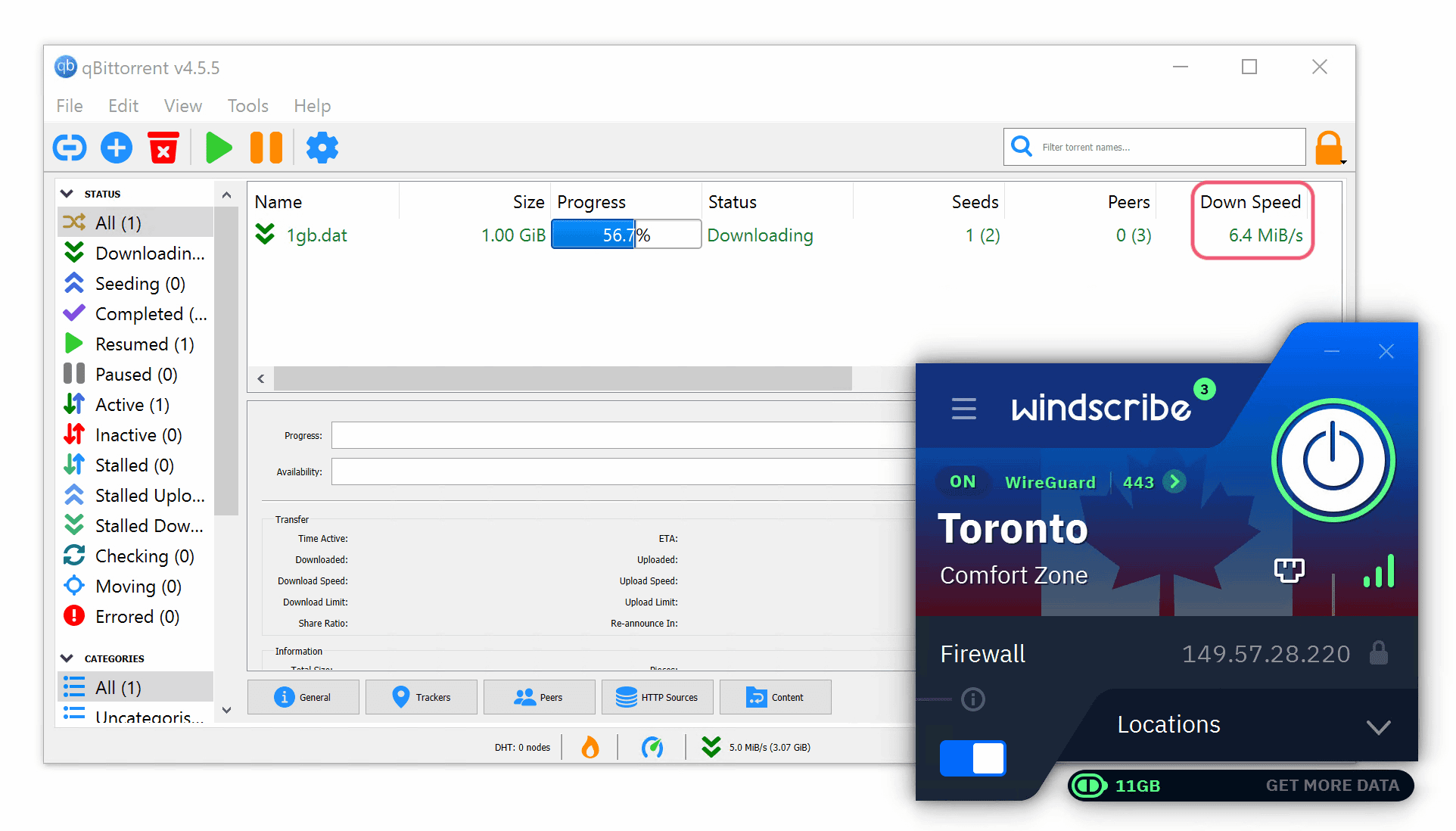Select the Stalled Downloading filter
The width and height of the screenshot is (1456, 831).
(135, 525)
